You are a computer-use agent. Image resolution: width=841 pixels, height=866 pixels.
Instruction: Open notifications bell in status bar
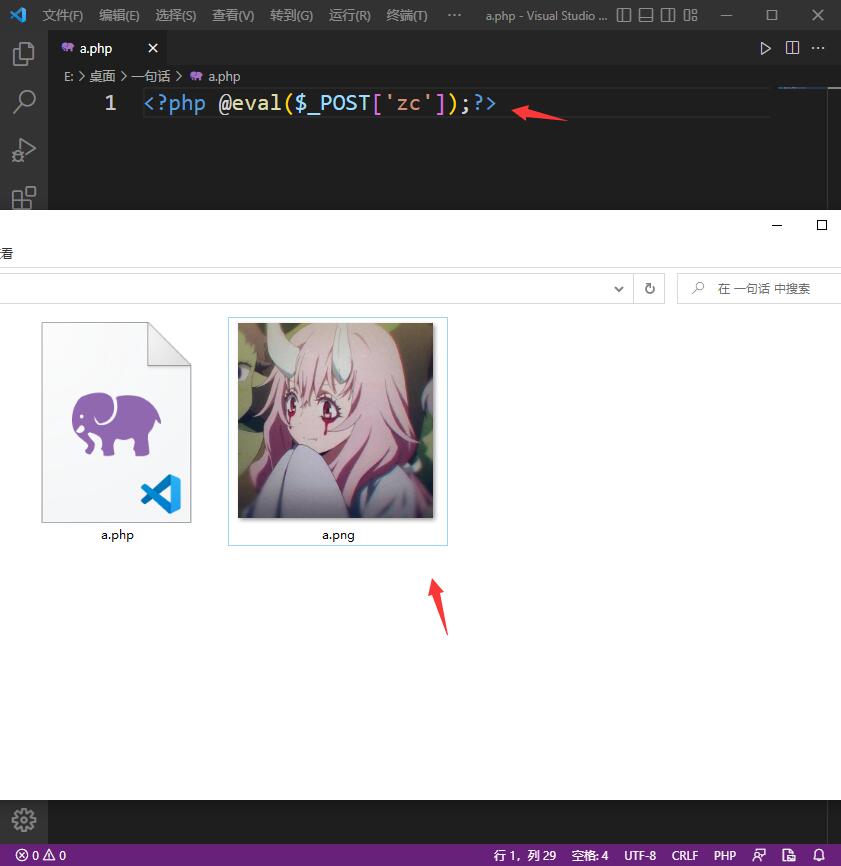(819, 856)
